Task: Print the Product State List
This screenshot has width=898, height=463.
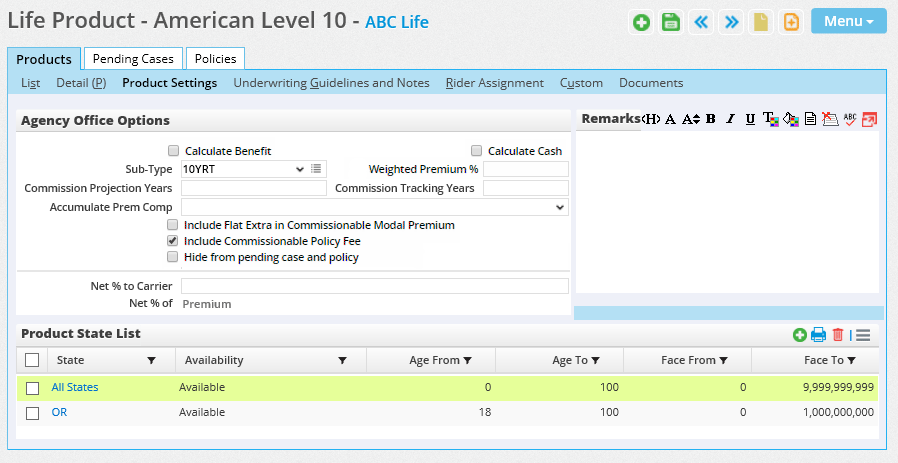Action: pyautogui.click(x=818, y=335)
